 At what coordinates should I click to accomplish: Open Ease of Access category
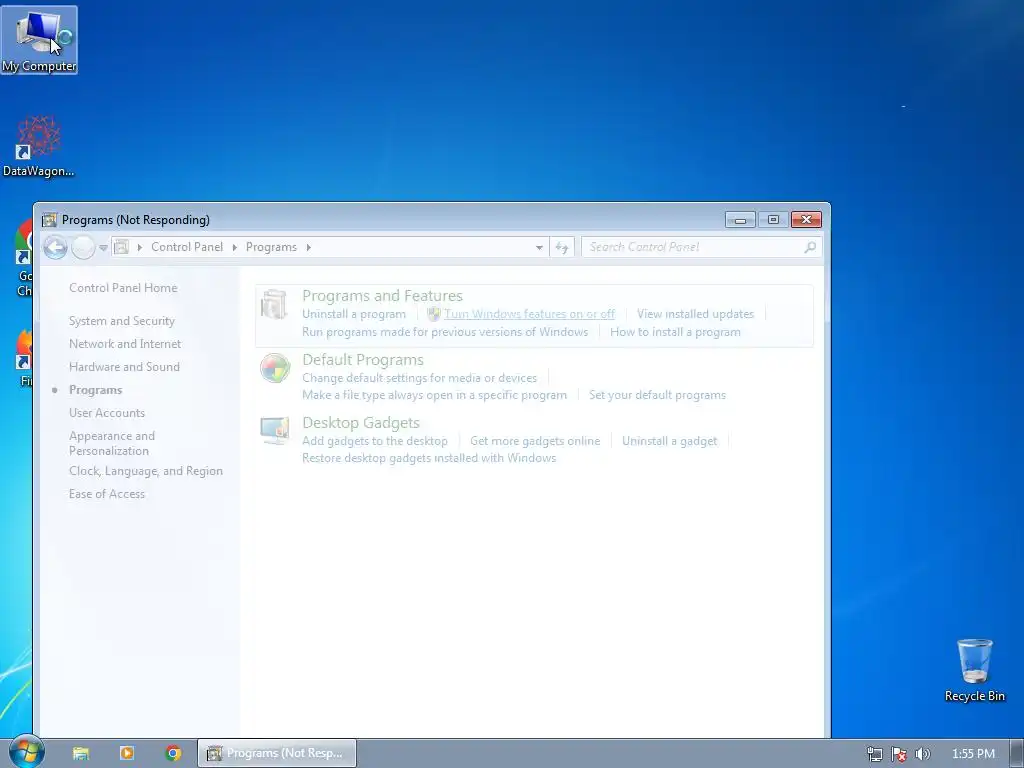pos(106,494)
